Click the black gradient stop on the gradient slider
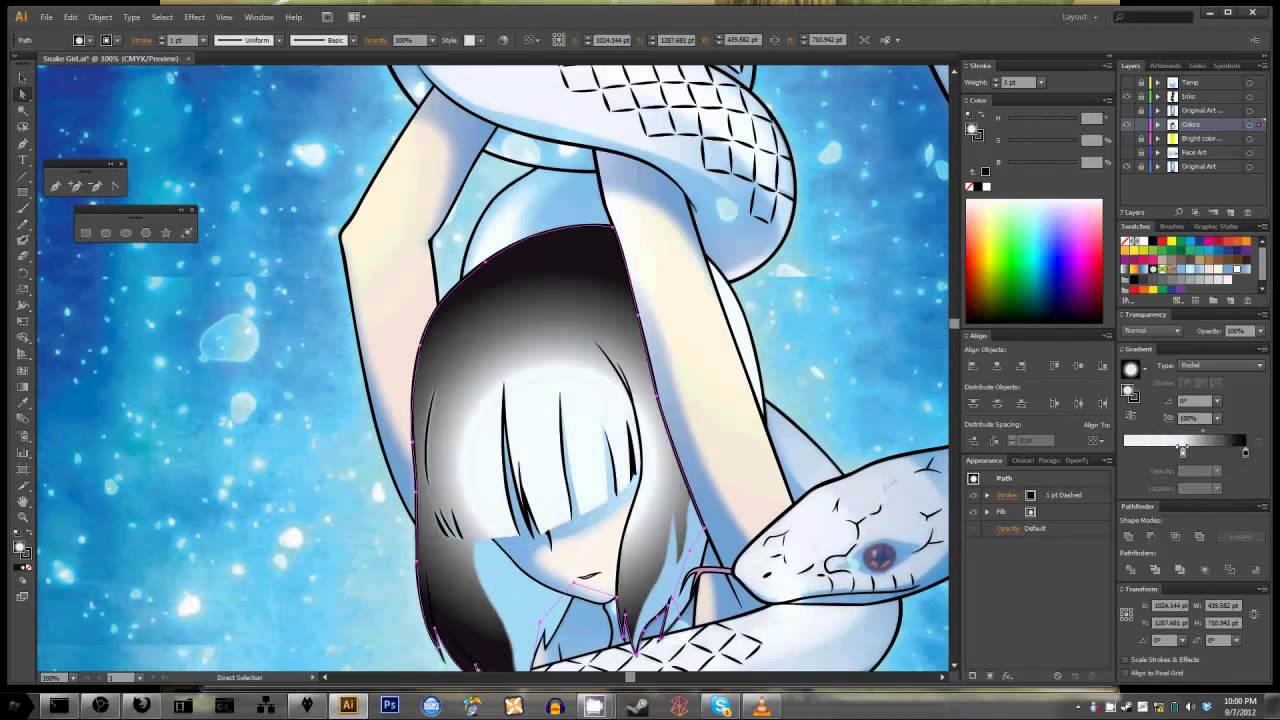1280x720 pixels. tap(1245, 452)
